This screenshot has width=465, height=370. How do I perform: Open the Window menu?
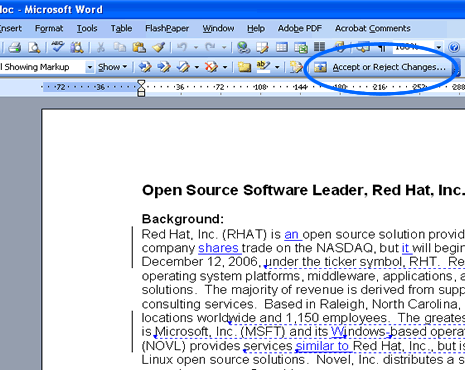pos(218,29)
